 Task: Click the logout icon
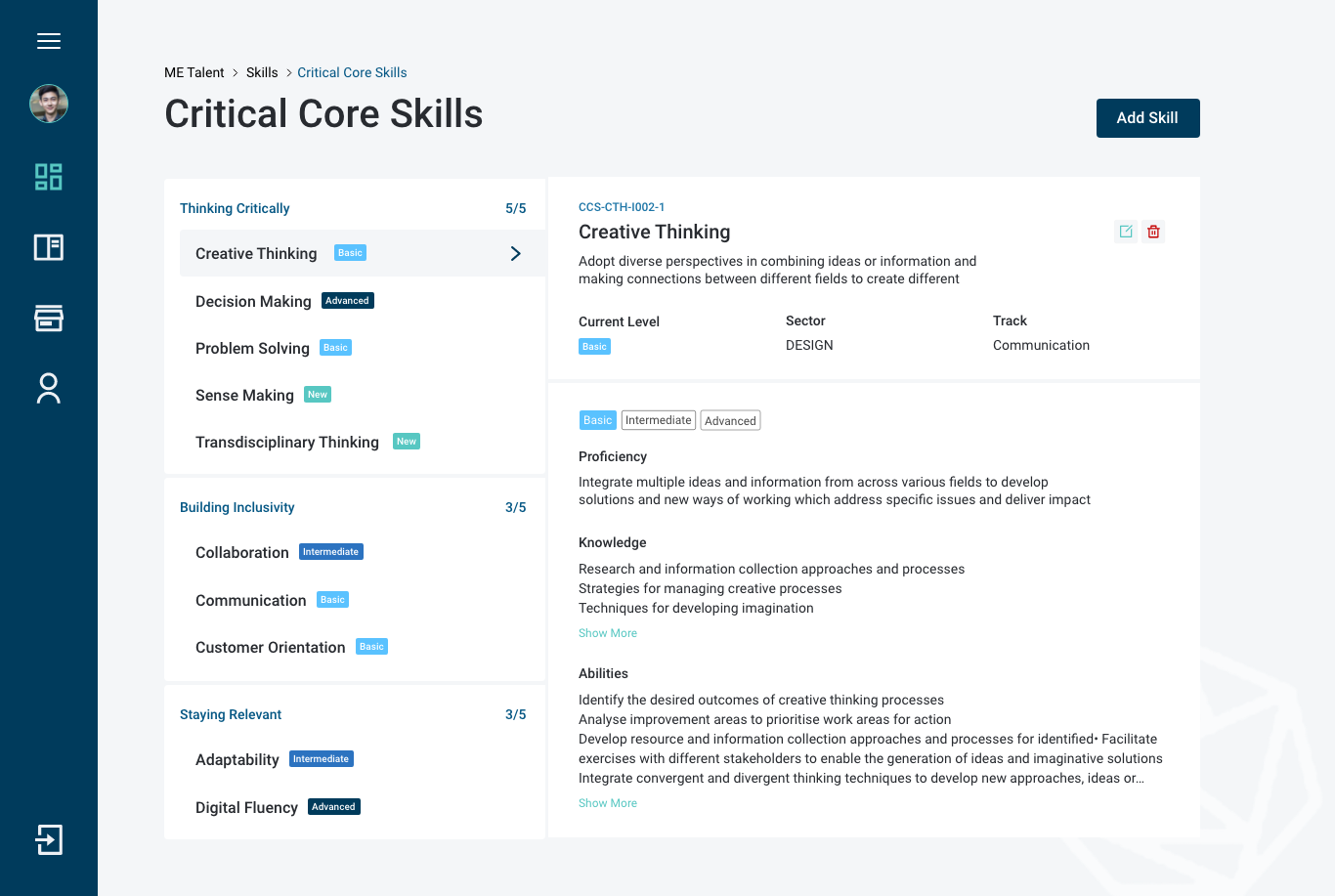click(x=49, y=839)
